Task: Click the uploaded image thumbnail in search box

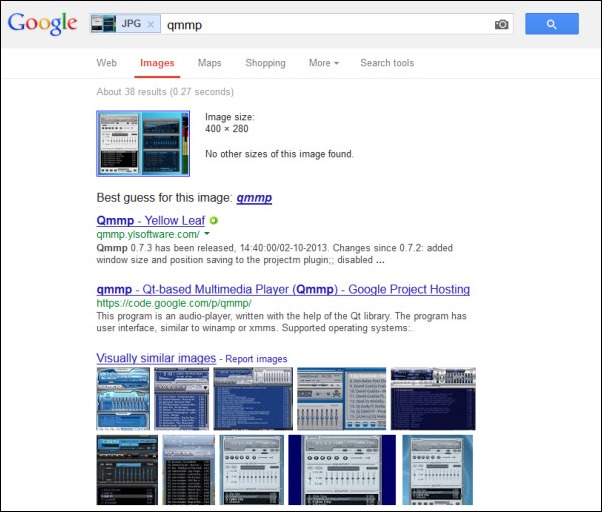Action: click(103, 24)
